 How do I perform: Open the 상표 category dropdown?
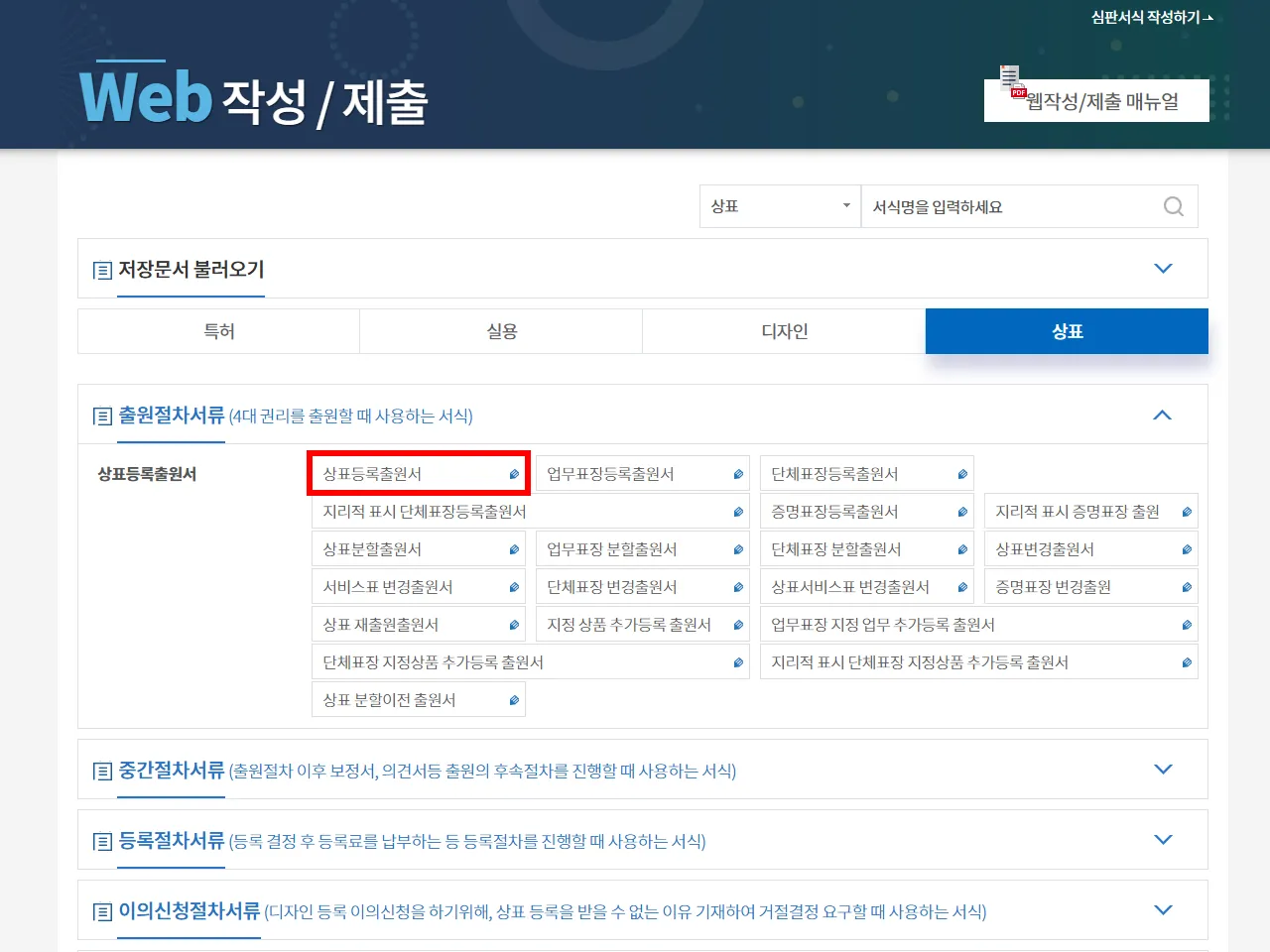click(x=780, y=206)
